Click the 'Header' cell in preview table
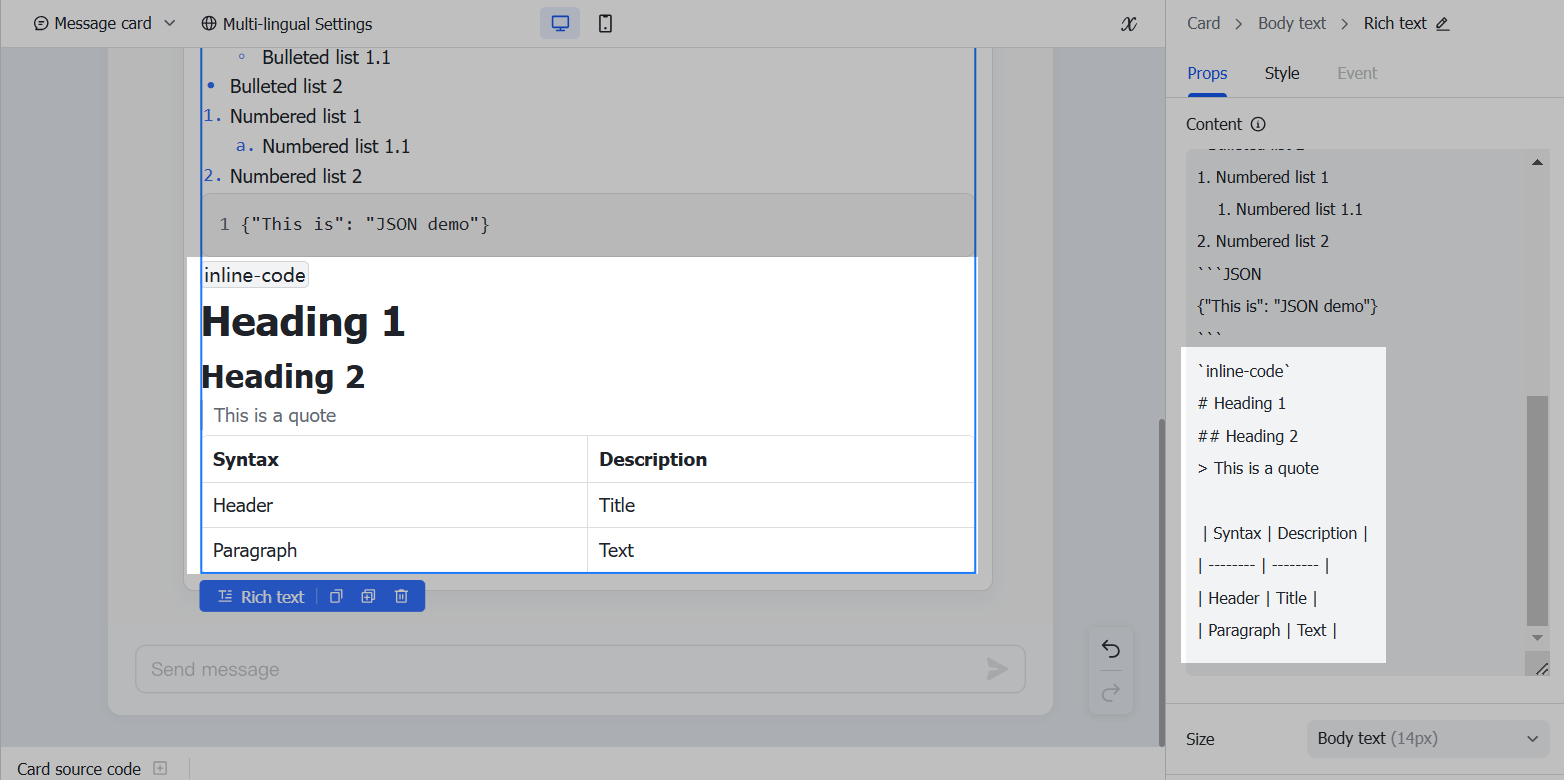 394,505
